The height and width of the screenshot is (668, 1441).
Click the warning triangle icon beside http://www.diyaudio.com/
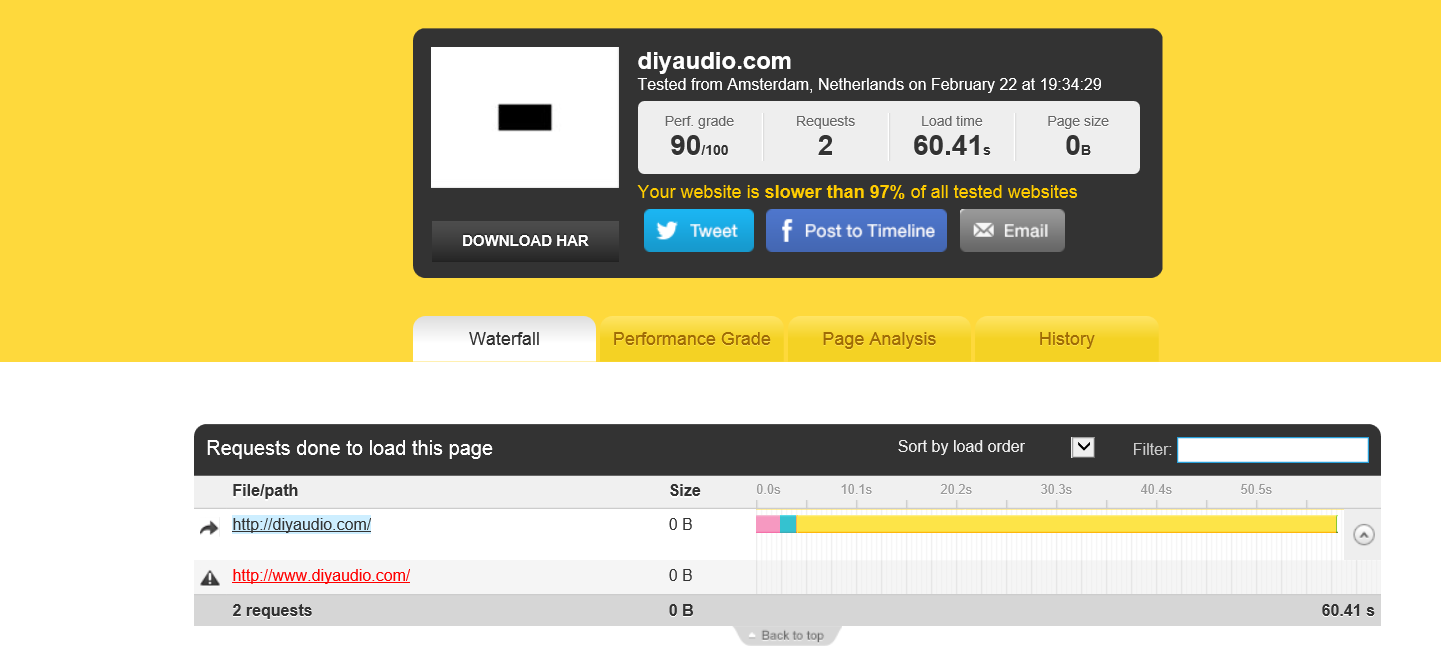pyautogui.click(x=210, y=577)
